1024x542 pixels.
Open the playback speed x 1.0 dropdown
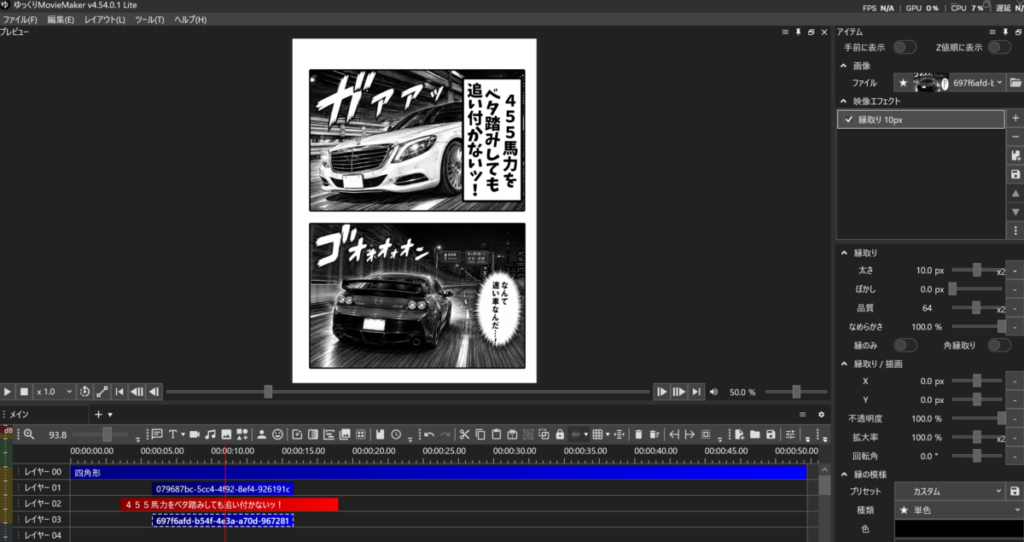[x=54, y=392]
